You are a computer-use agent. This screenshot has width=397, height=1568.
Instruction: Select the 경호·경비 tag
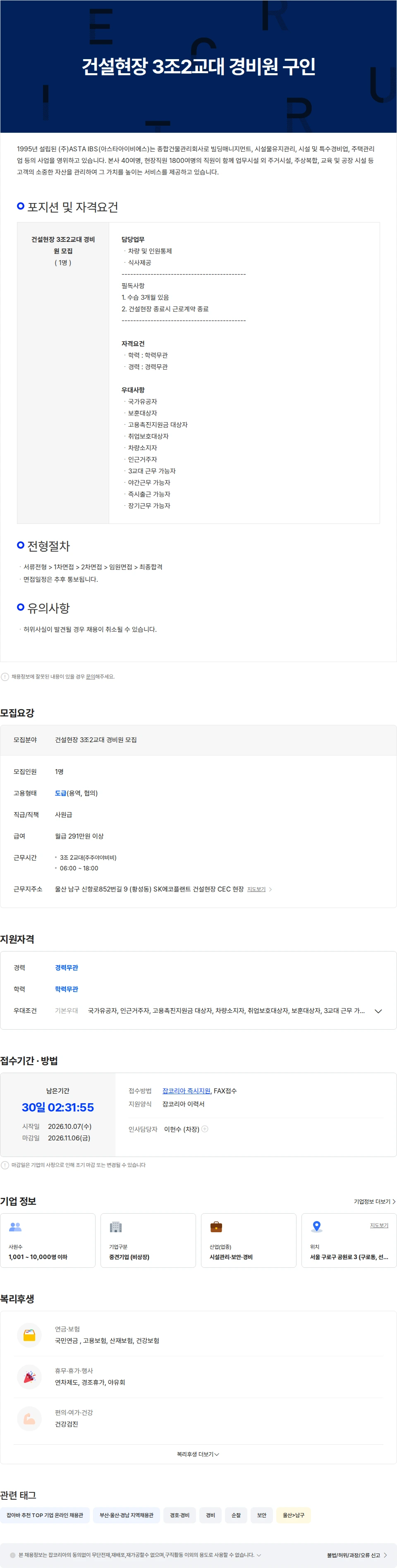[179, 1514]
